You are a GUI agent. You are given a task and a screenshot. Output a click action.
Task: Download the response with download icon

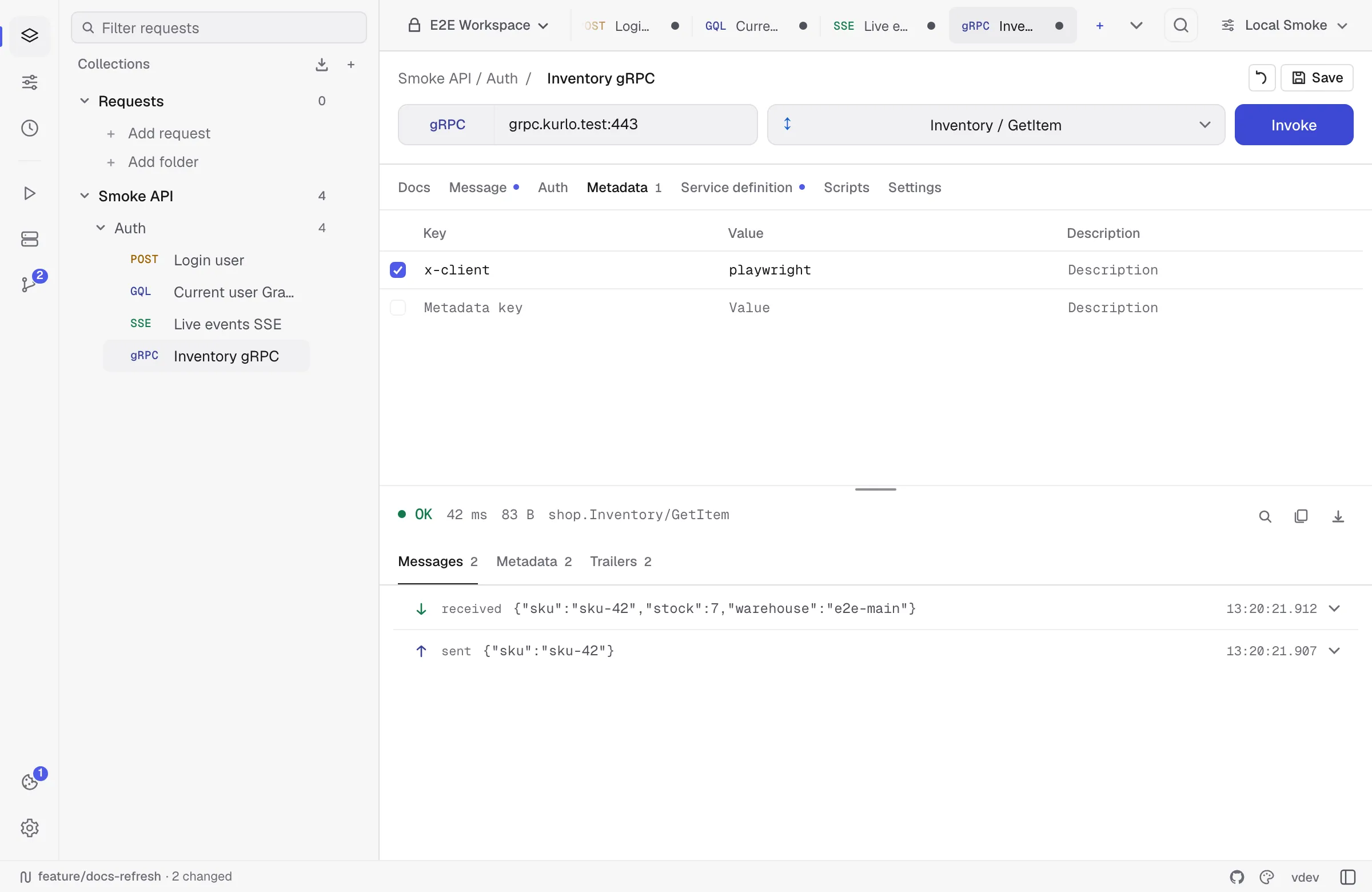click(x=1338, y=517)
